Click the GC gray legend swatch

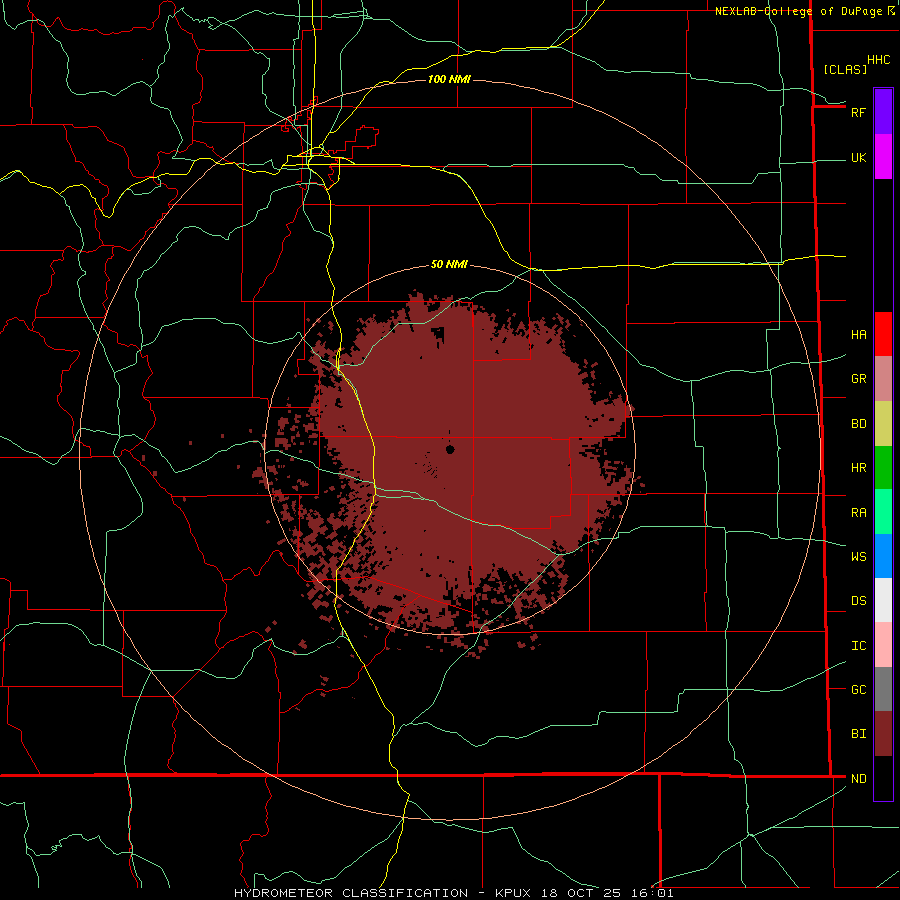(x=883, y=689)
